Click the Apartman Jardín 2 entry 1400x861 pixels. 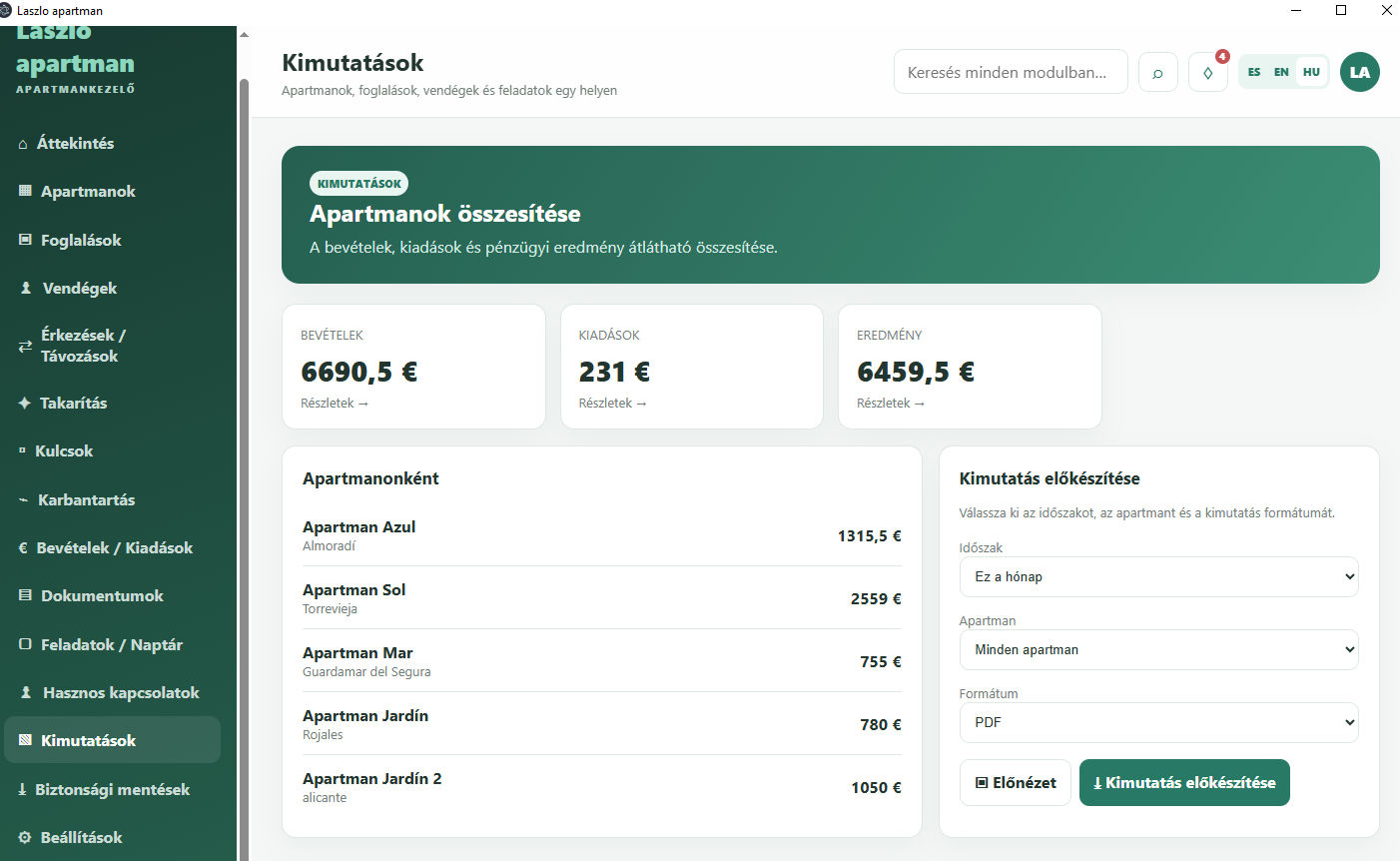coord(602,787)
